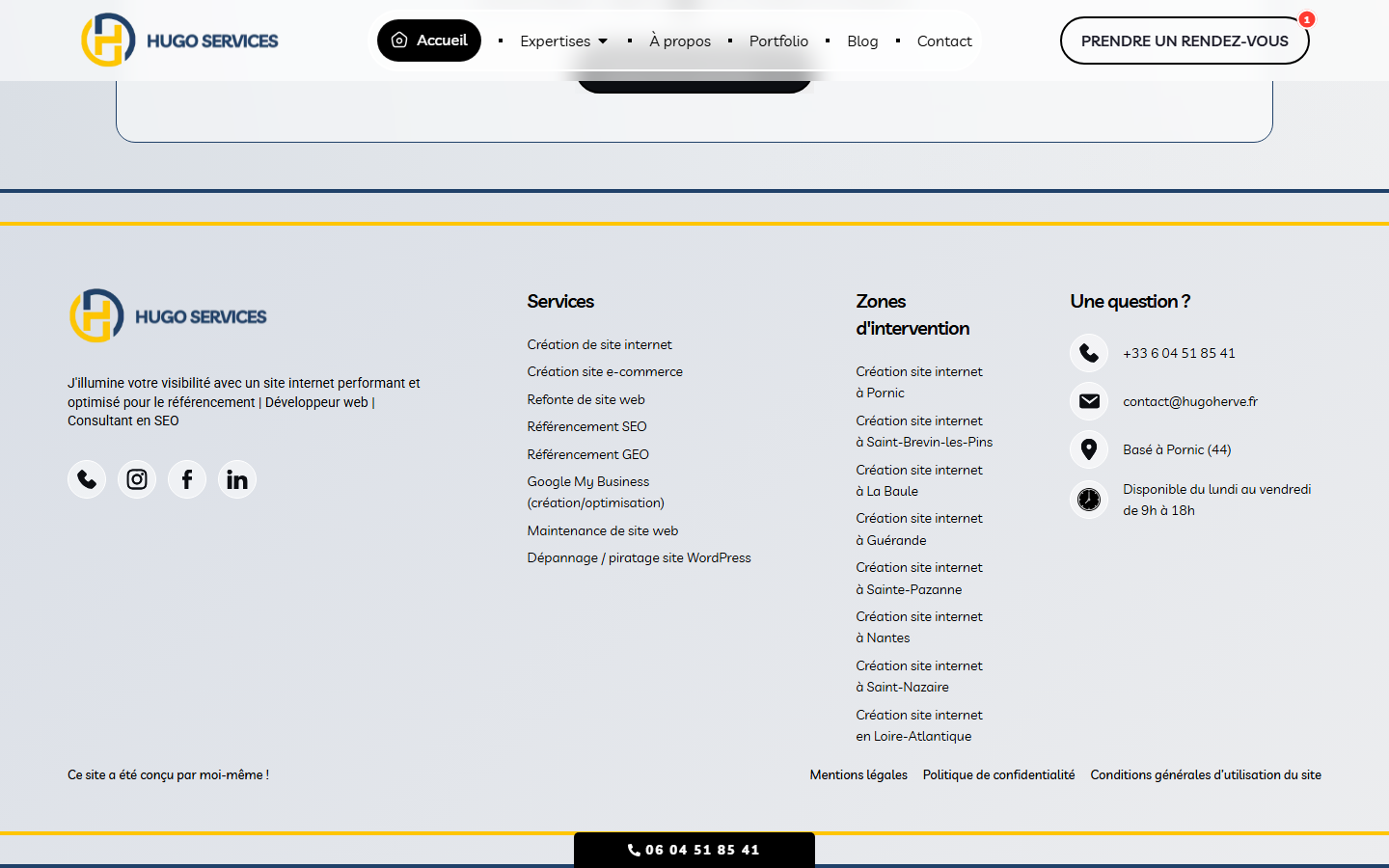This screenshot has width=1389, height=868.
Task: Open Référencement GEO link
Action: pos(588,454)
